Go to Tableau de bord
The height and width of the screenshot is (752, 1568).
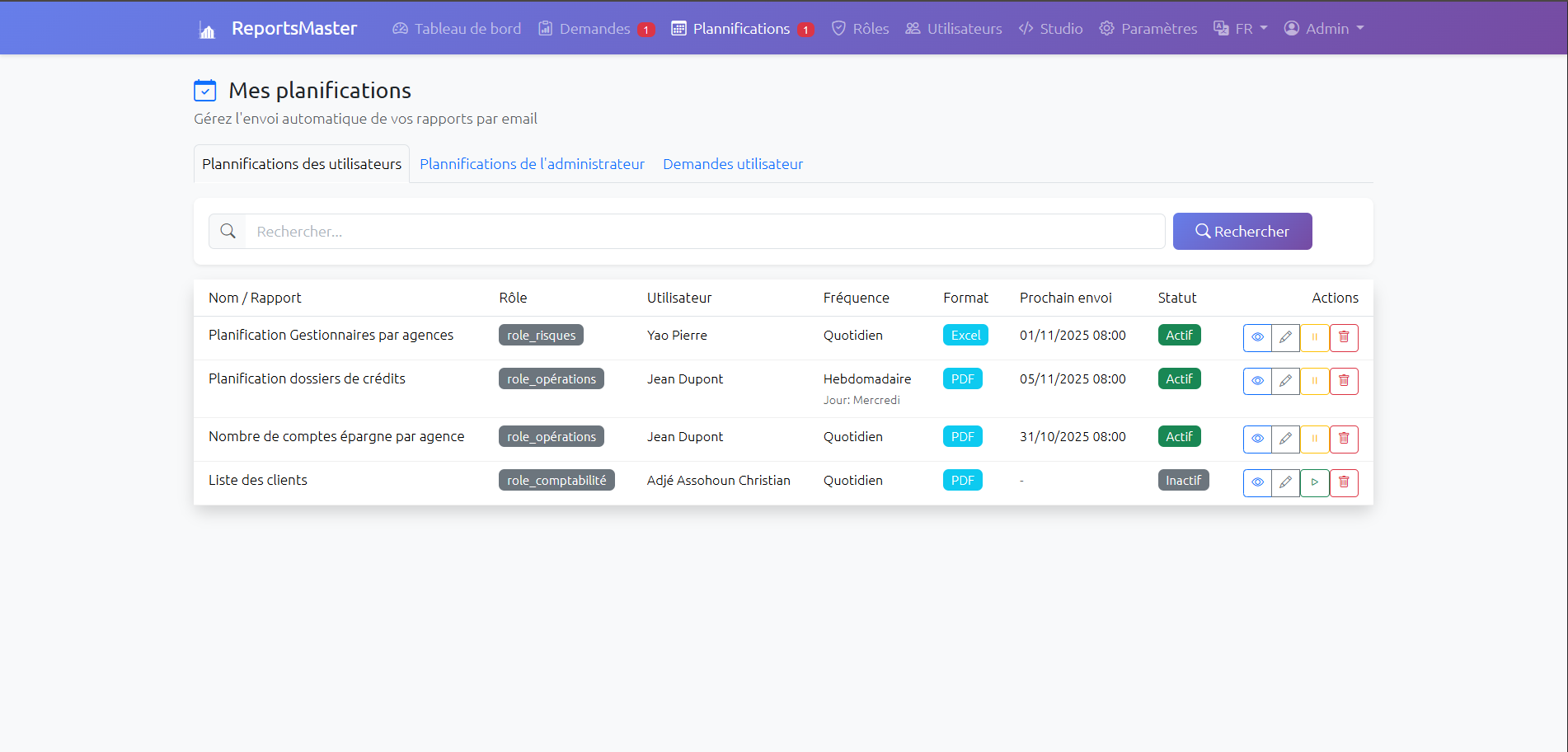click(457, 29)
